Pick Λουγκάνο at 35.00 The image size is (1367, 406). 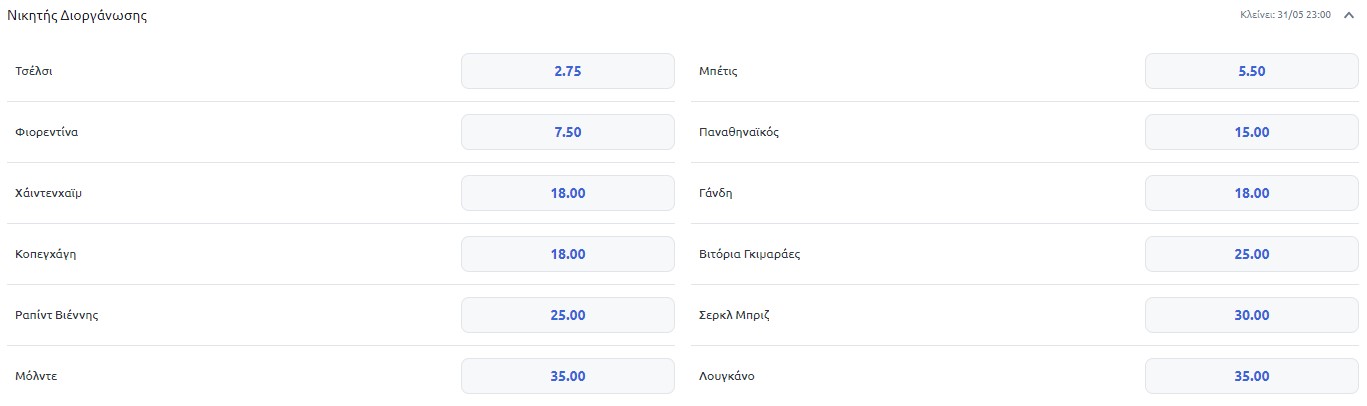[1251, 376]
